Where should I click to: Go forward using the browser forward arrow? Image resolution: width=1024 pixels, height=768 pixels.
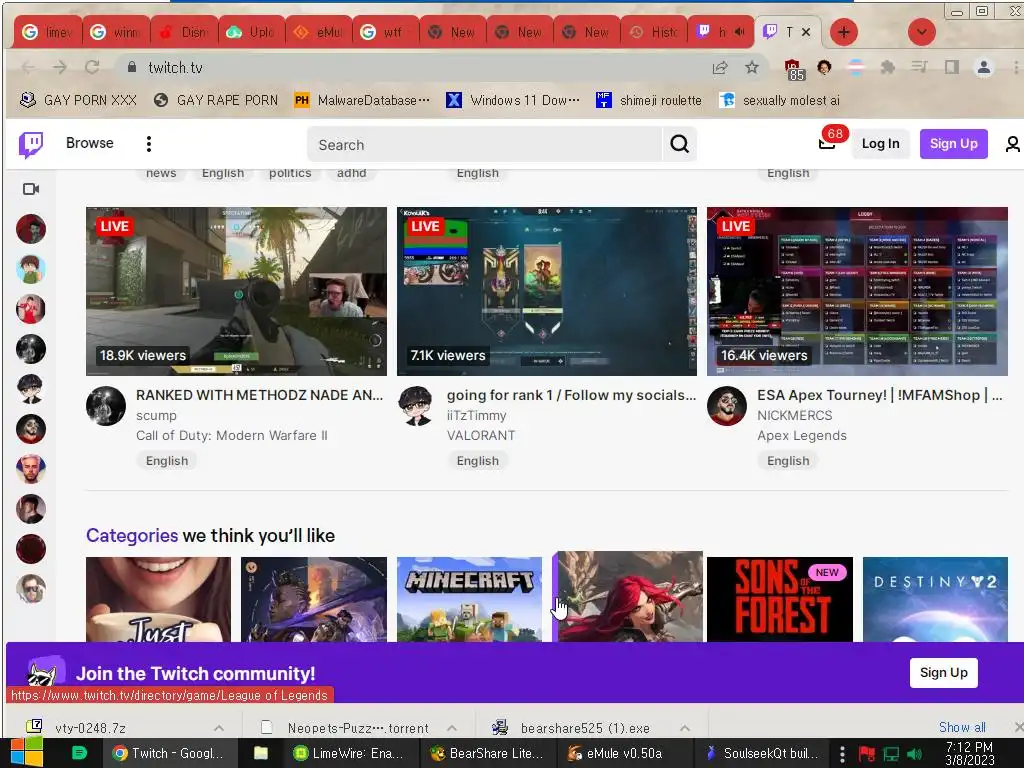pyautogui.click(x=59, y=67)
